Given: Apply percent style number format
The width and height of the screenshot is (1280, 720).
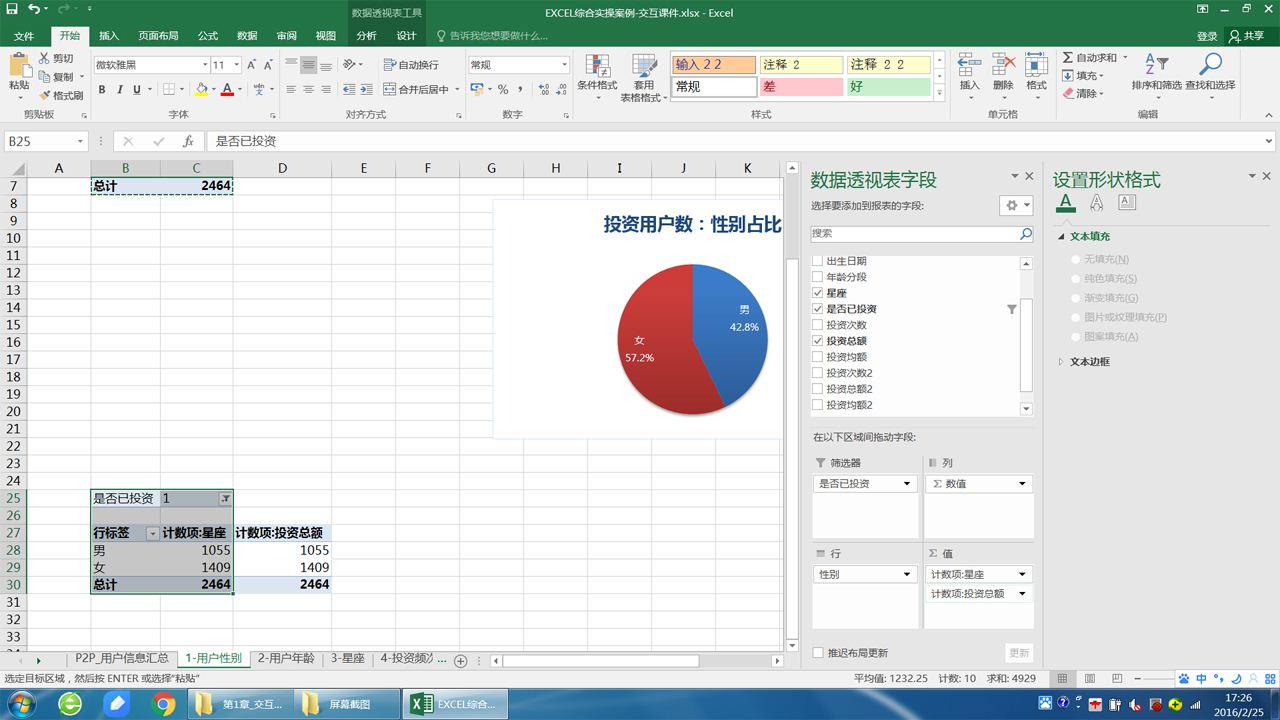Looking at the screenshot, I should (503, 89).
